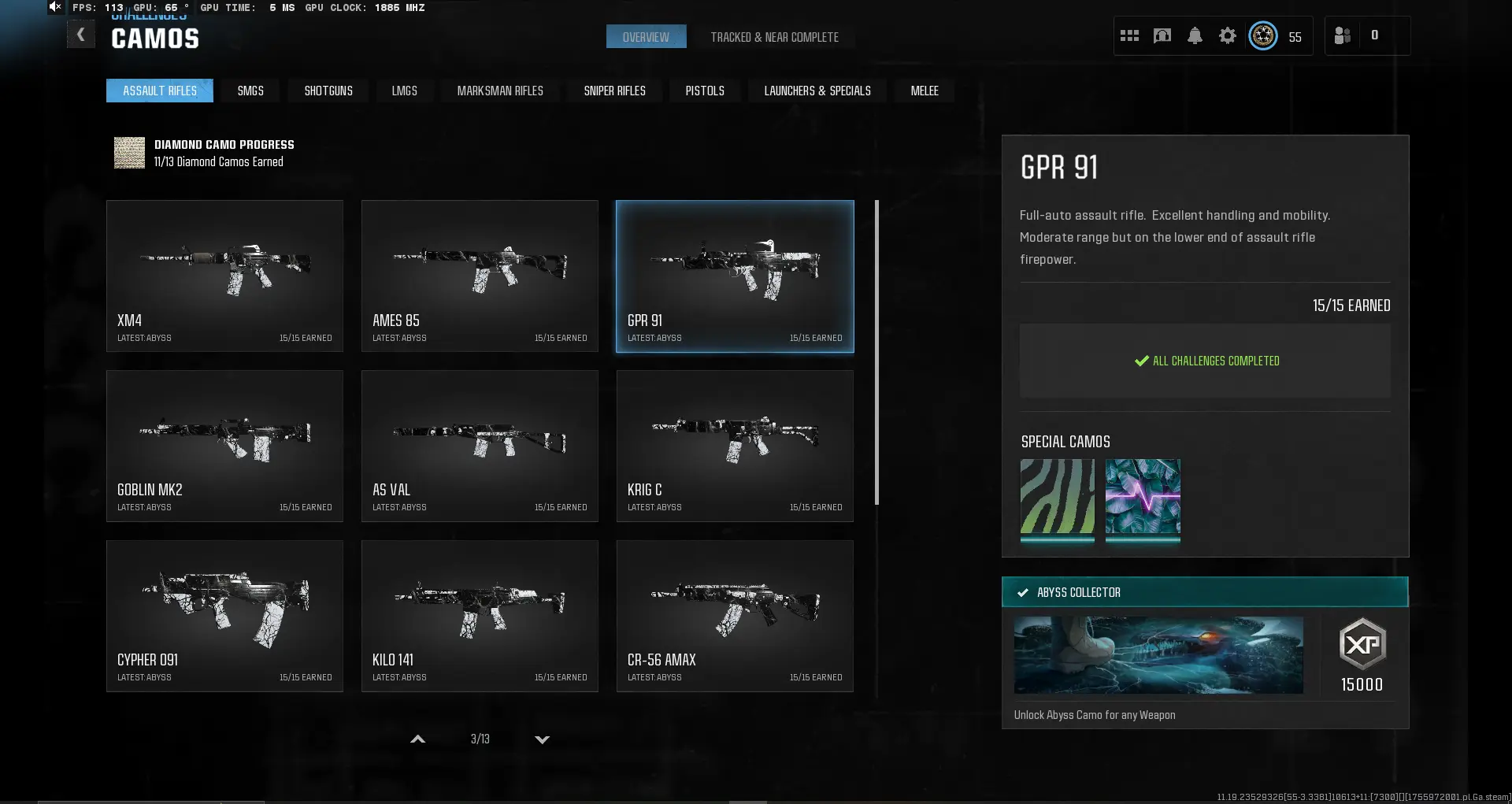Go to next page with down chevron
This screenshot has height=804, width=1512.
542,739
